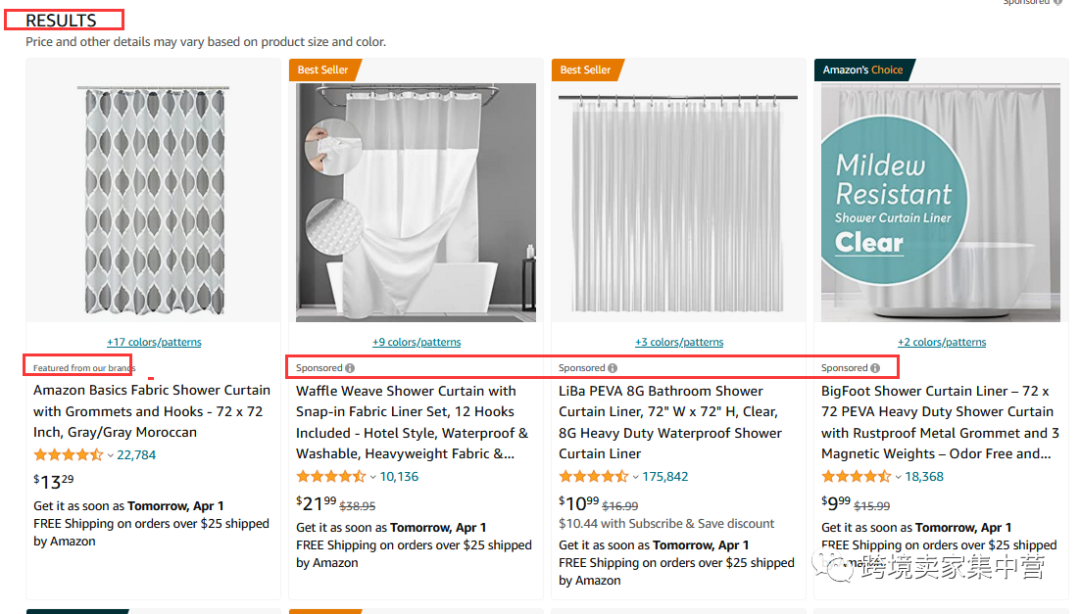Open Amazon Basics Fabric Shower Curtain title link

coord(152,411)
